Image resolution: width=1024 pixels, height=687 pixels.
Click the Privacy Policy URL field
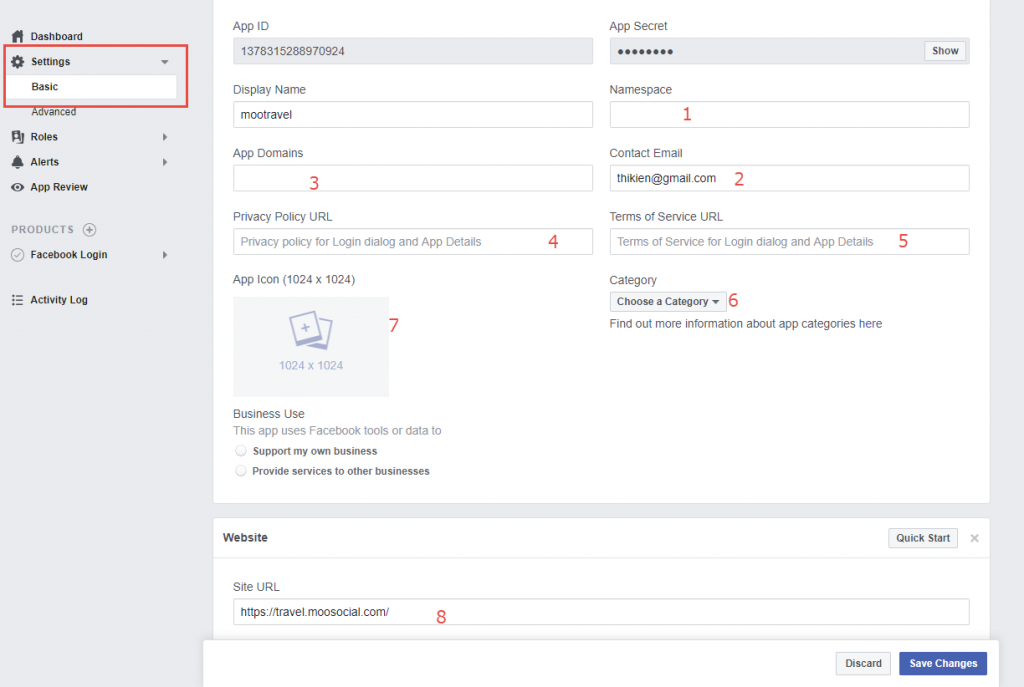[413, 241]
